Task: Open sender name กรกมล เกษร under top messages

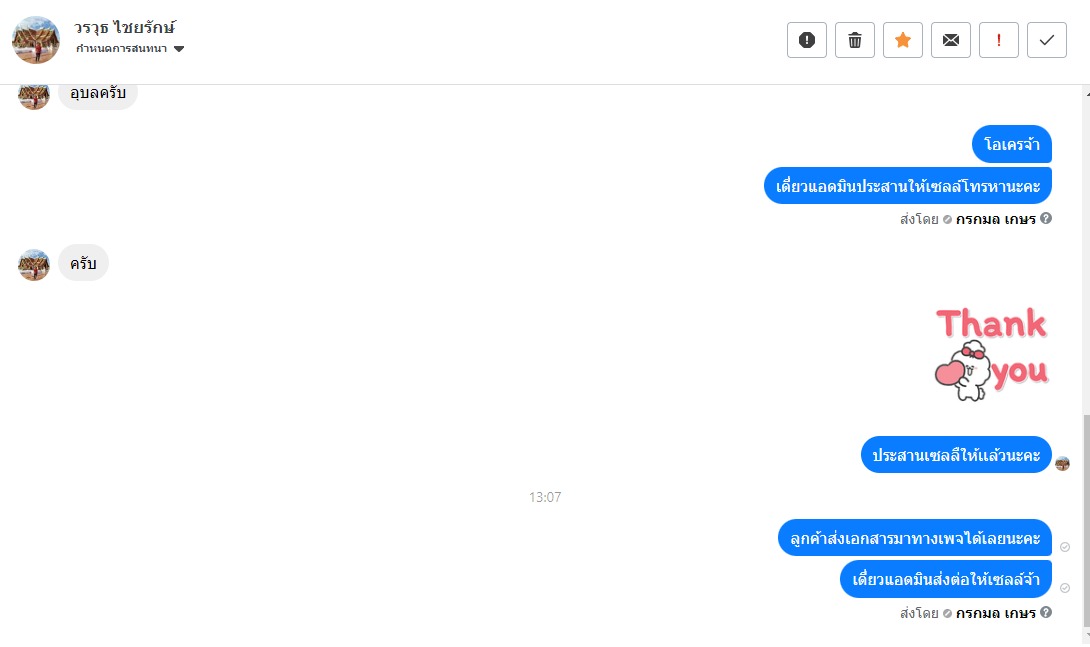Action: [995, 219]
